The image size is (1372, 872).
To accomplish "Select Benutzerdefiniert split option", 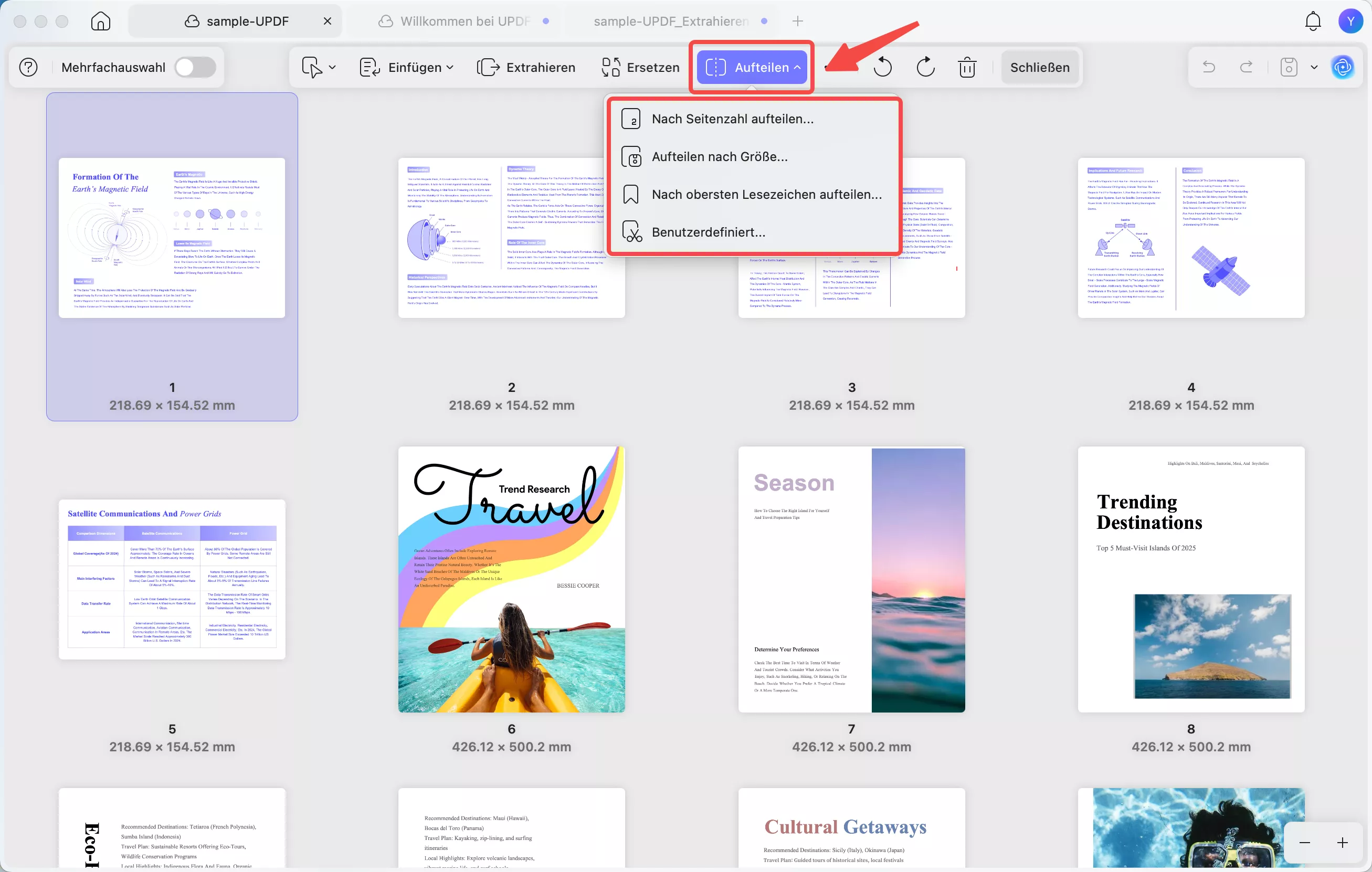I will pos(708,232).
